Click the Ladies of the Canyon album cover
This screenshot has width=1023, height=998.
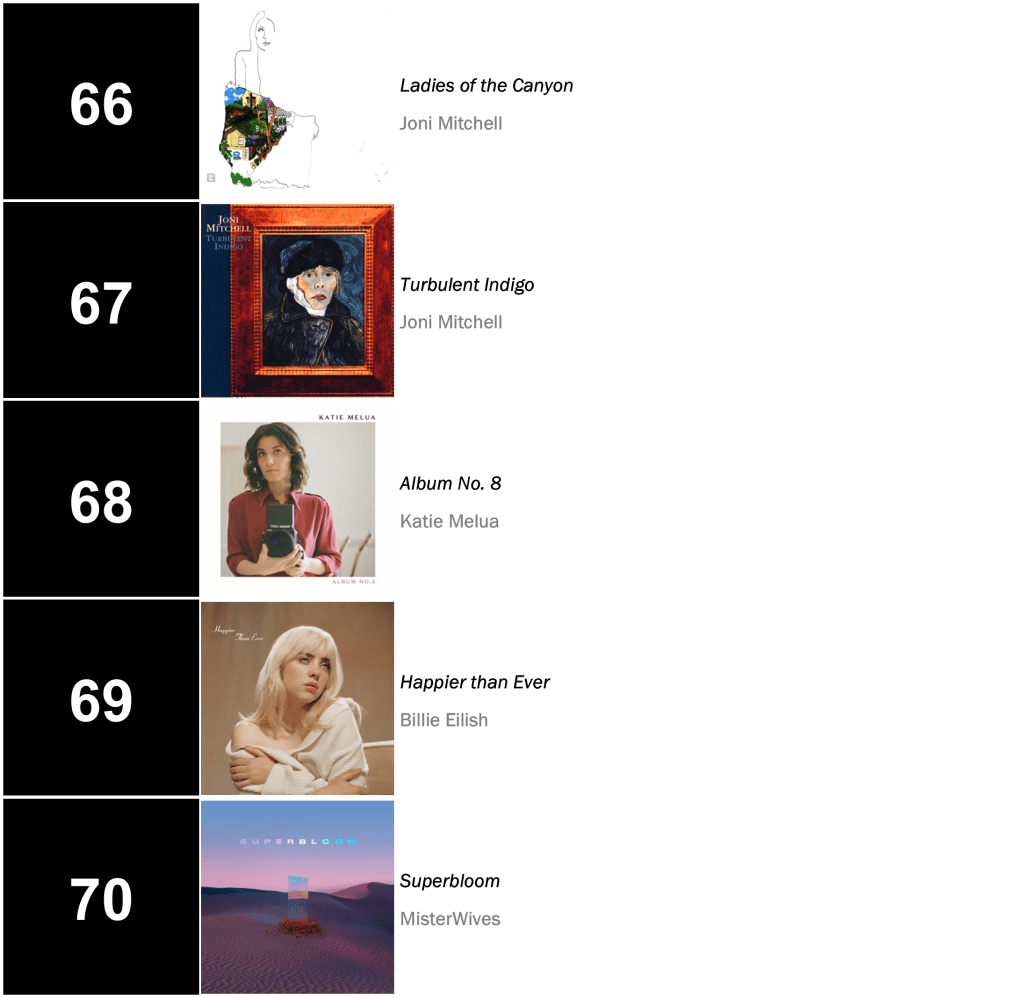point(298,102)
